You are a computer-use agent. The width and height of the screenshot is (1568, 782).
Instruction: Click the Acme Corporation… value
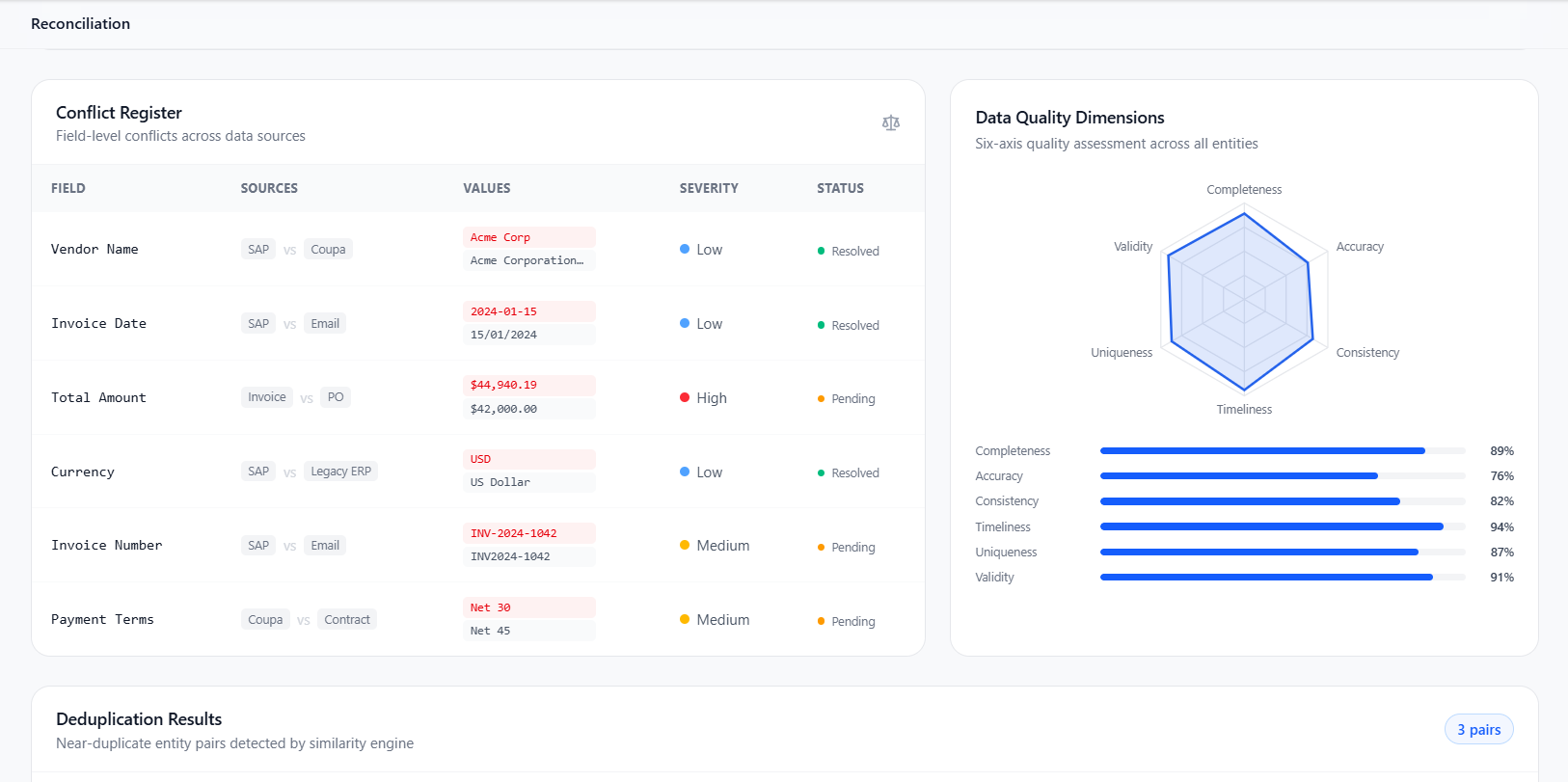pos(528,260)
